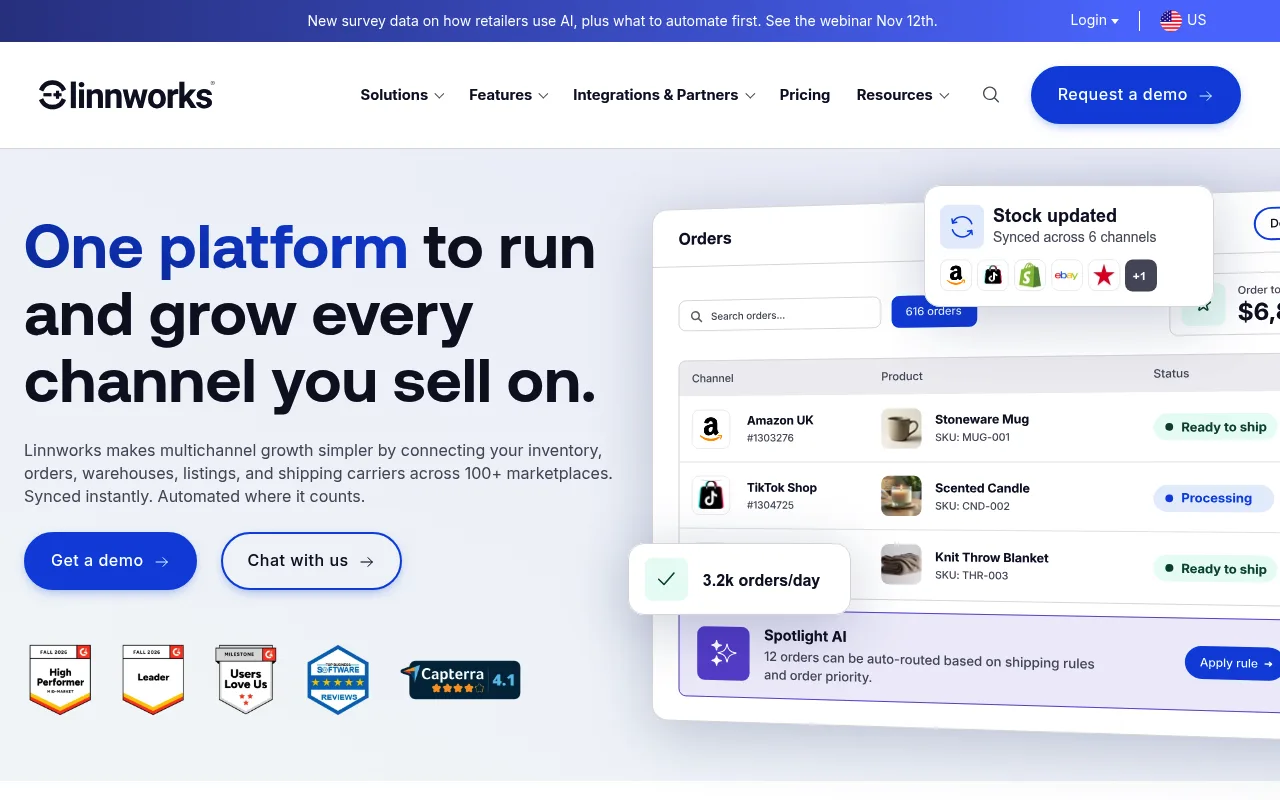Click the Orders panel heading

tap(705, 239)
